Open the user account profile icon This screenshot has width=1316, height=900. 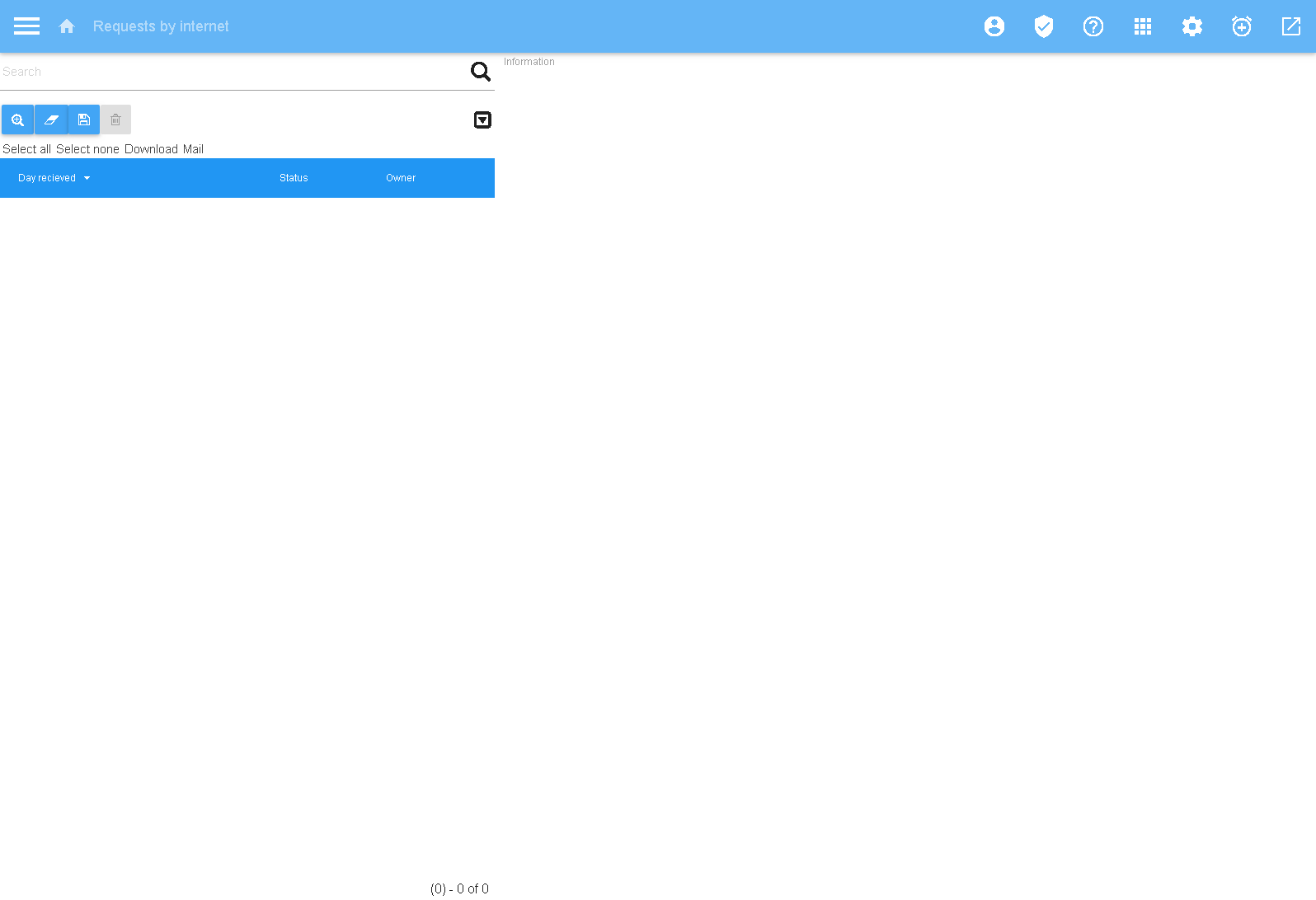tap(994, 26)
